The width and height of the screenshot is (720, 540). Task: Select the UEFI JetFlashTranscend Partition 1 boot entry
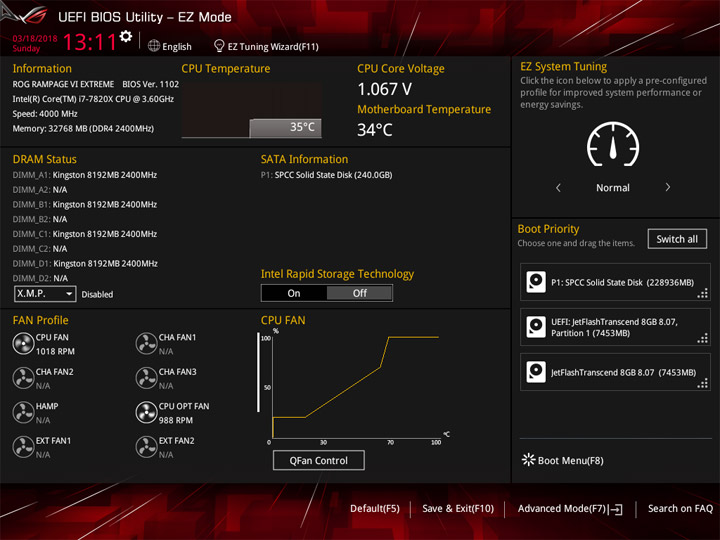pos(615,327)
